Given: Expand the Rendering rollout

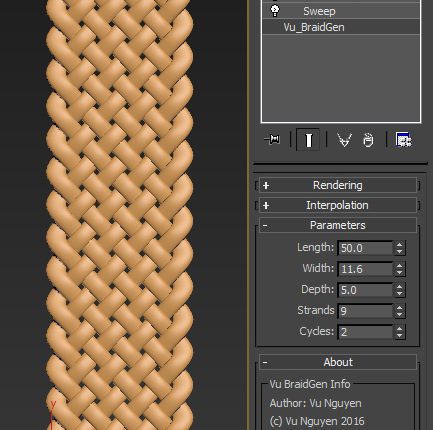Looking at the screenshot, I should (x=338, y=185).
